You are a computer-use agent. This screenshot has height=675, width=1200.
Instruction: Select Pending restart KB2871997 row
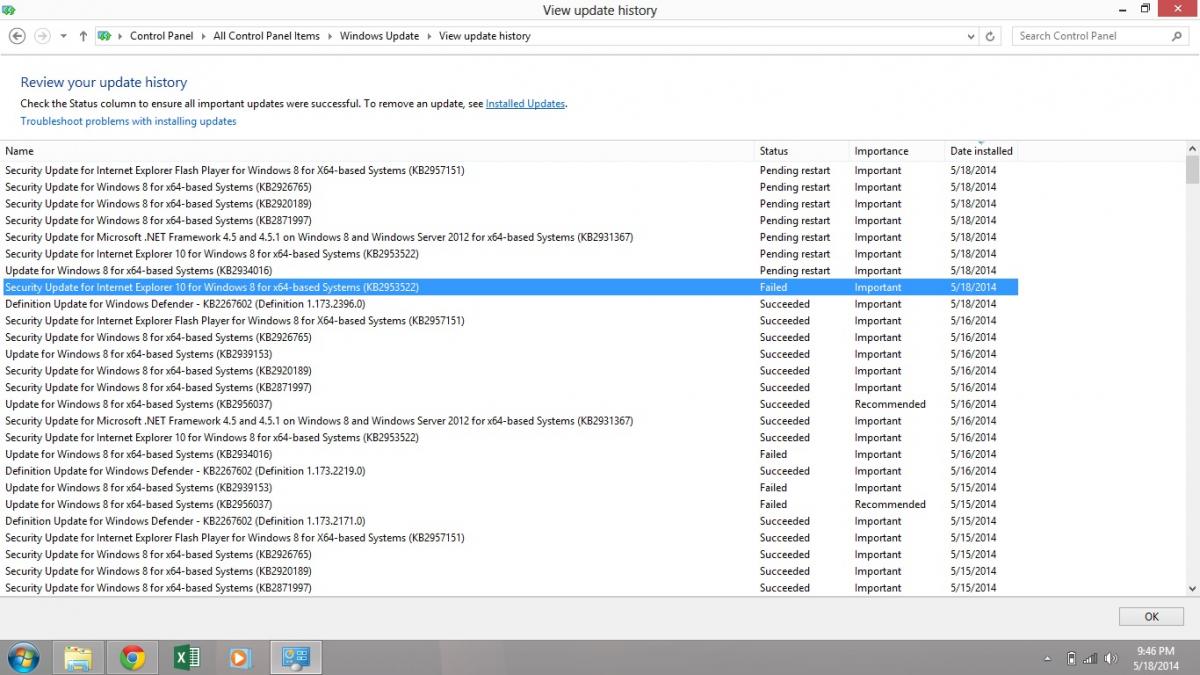click(x=509, y=220)
